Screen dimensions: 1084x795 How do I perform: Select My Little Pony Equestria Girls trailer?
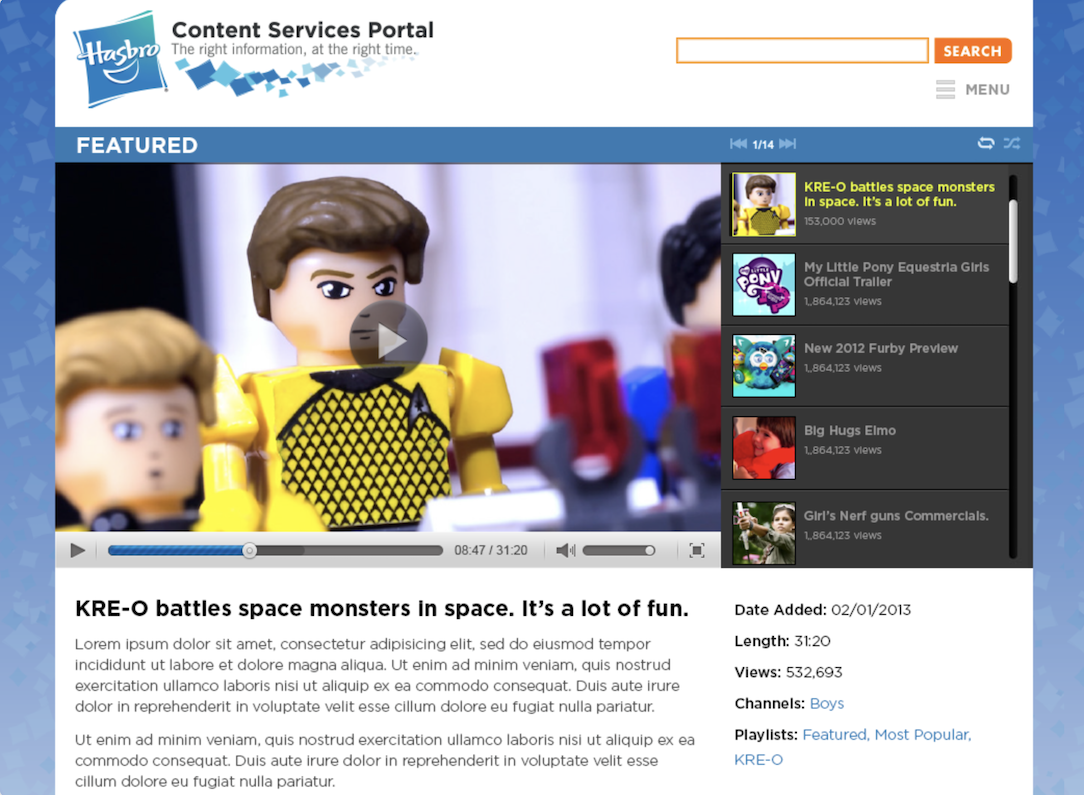tap(865, 284)
